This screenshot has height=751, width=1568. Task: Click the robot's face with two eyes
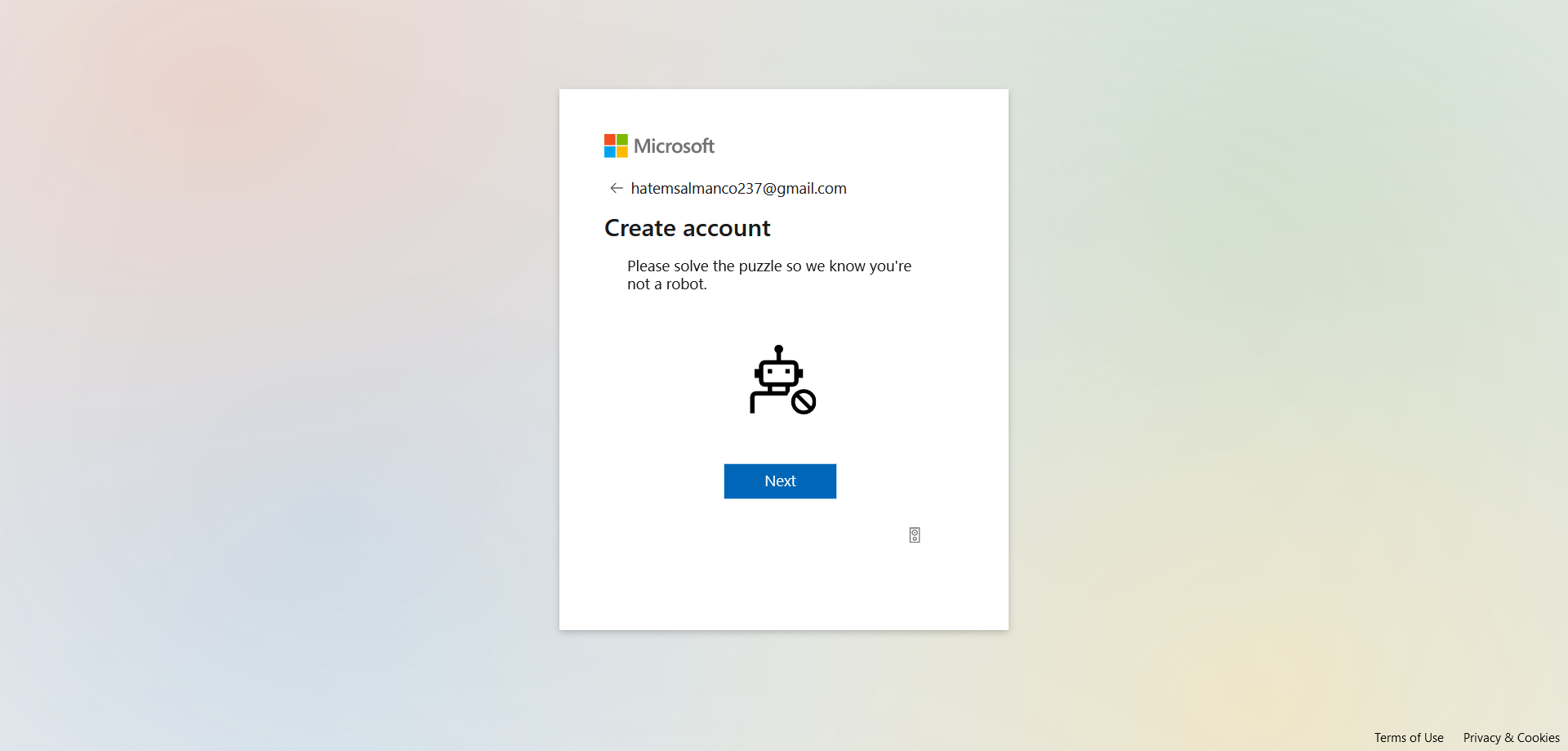point(778,373)
